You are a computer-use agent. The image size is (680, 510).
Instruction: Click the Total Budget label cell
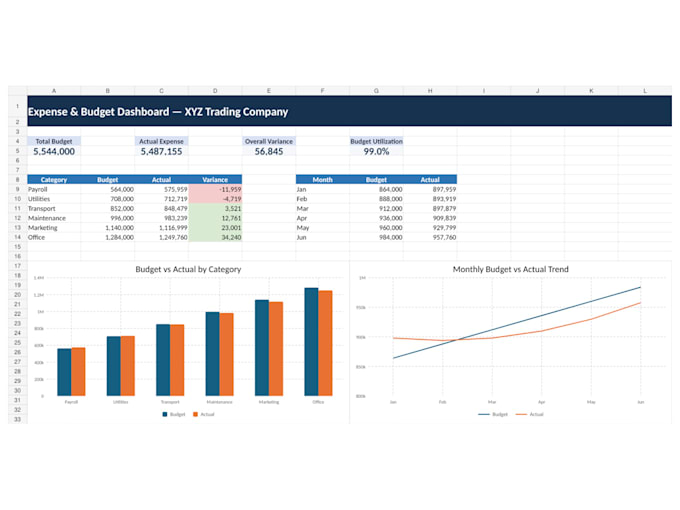[54, 141]
